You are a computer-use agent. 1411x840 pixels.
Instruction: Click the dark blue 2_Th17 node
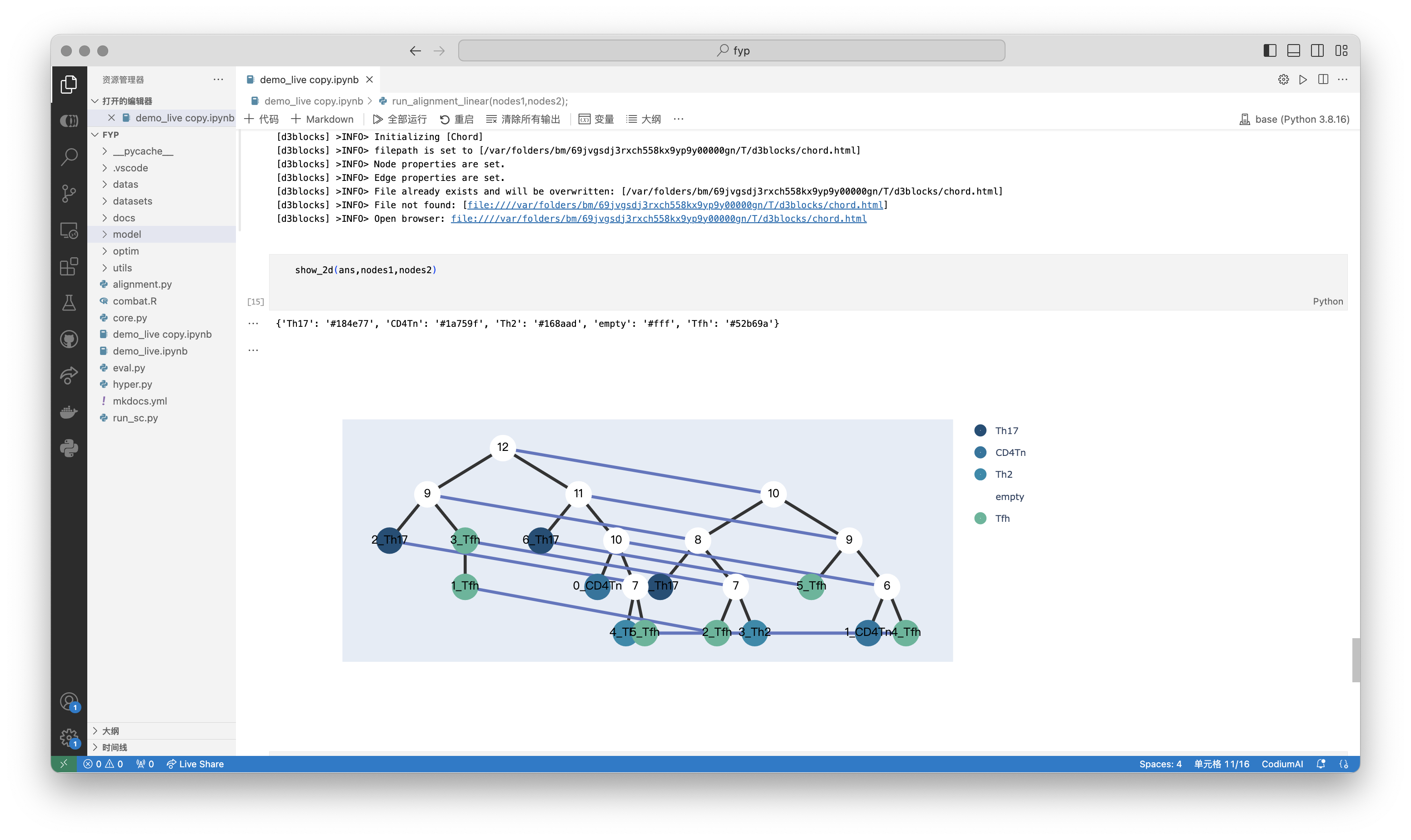(390, 540)
